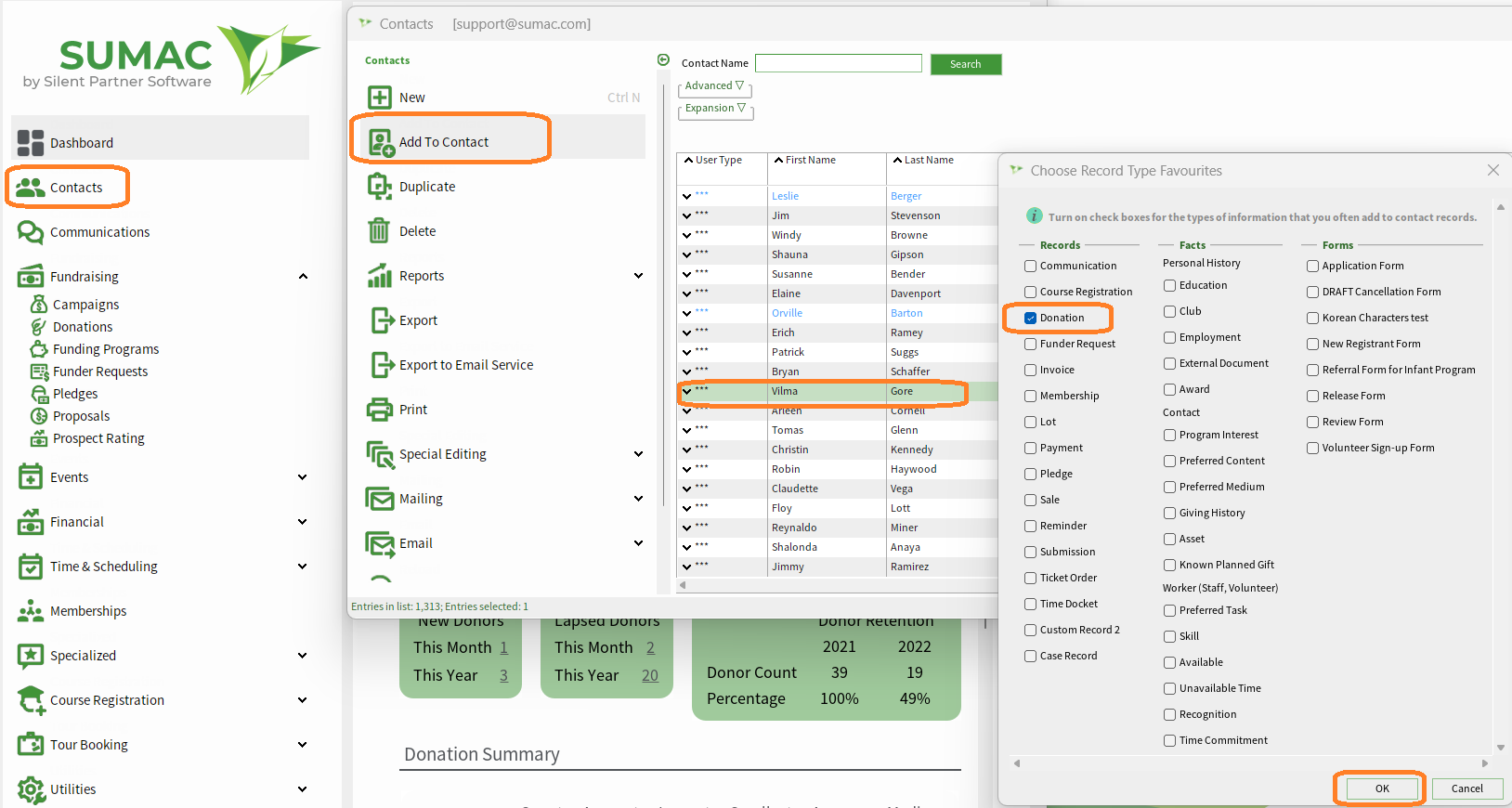Open the Dashboard icon in sidebar
The image size is (1512, 808).
point(31,143)
